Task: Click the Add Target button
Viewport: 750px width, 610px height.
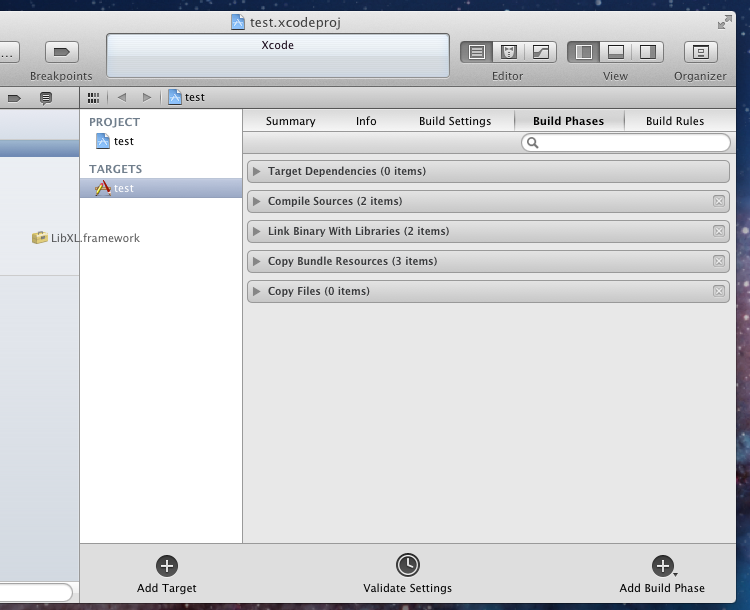Action: 166,574
